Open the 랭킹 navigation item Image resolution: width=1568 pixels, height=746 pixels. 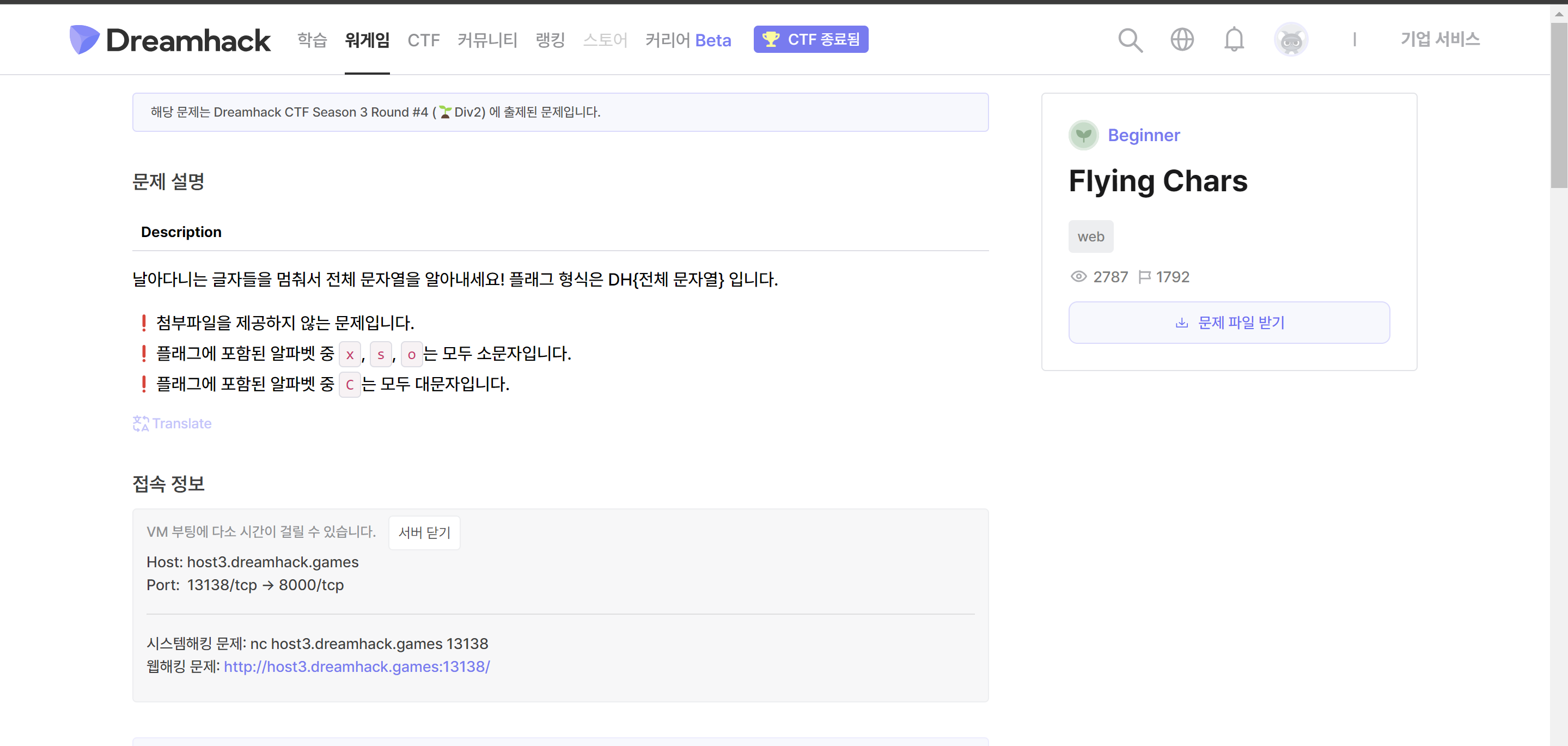(x=550, y=40)
